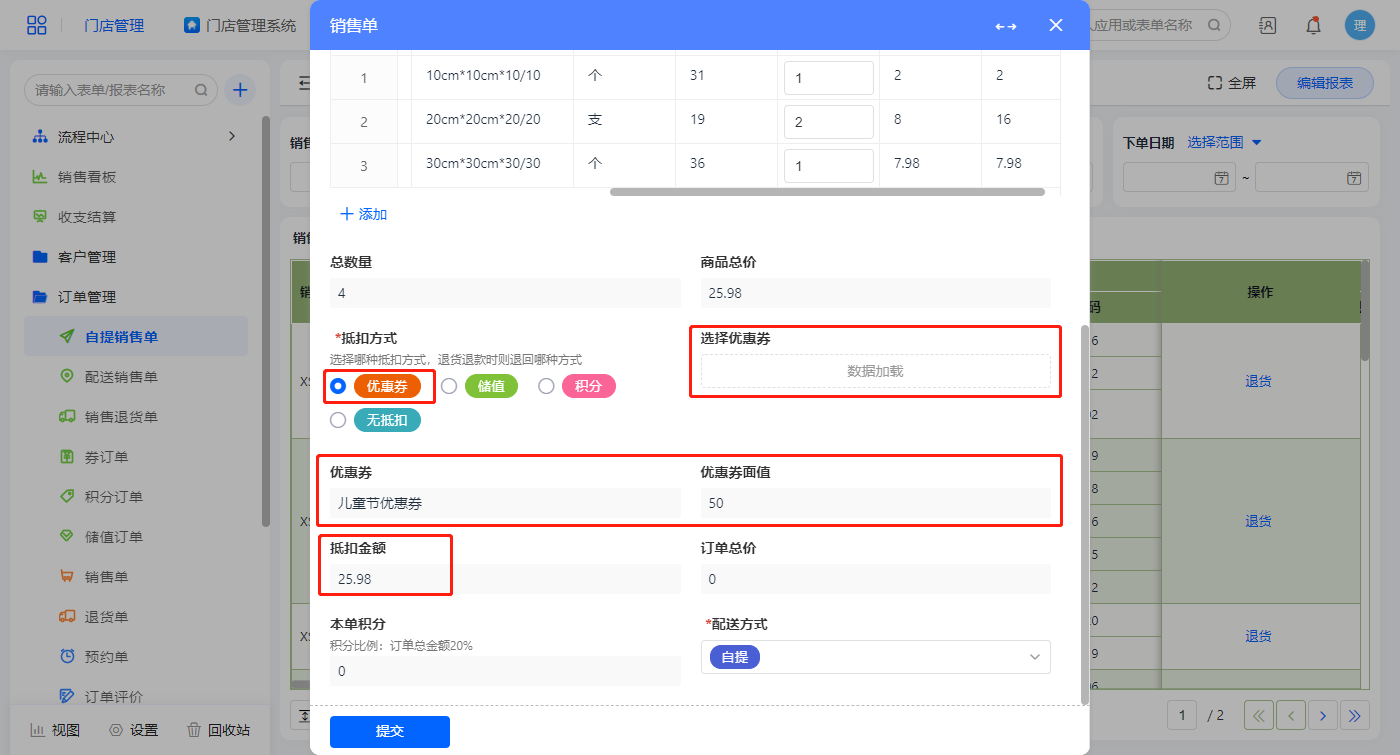Click the 添加 add row link

(364, 214)
